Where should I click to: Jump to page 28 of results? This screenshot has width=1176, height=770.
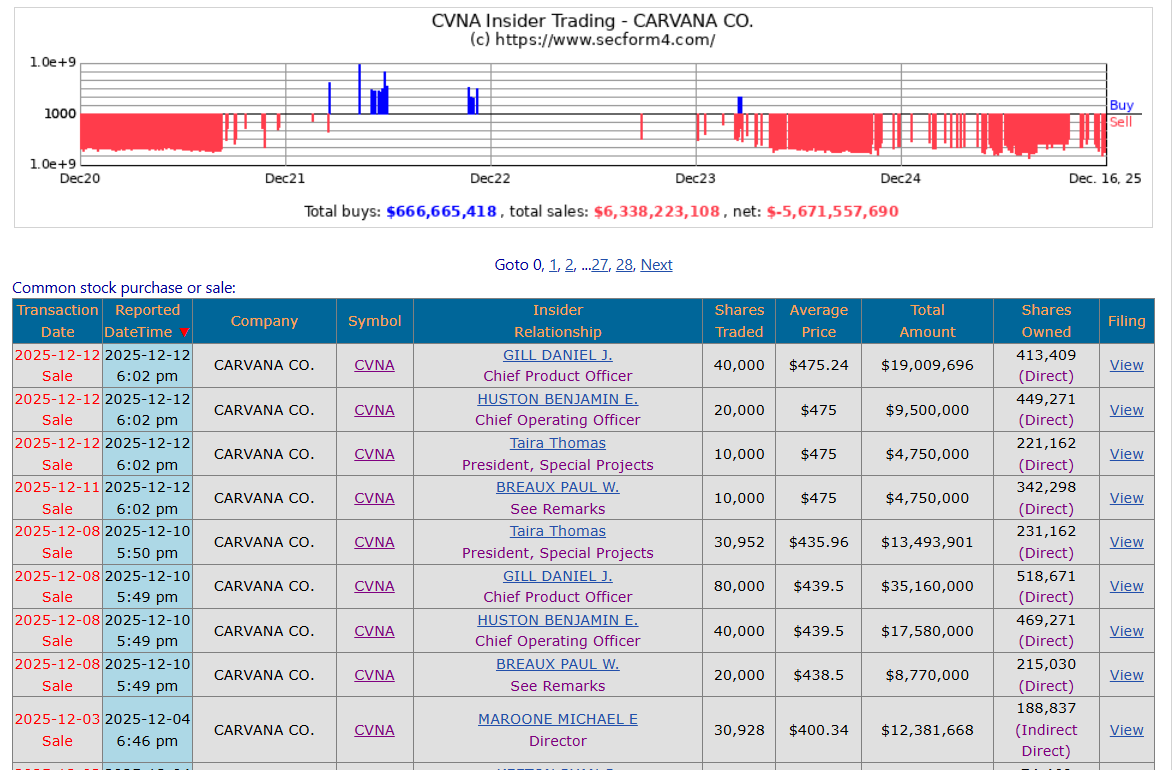click(624, 265)
